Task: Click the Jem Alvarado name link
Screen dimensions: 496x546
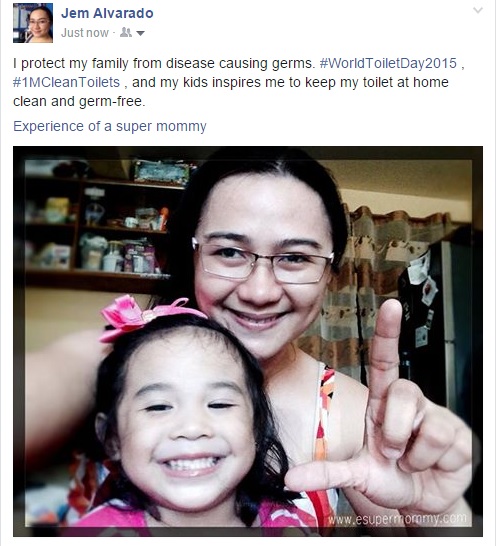Action: pyautogui.click(x=107, y=13)
